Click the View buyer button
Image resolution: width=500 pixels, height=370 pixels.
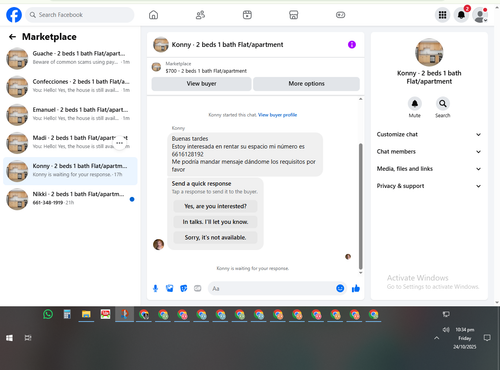click(201, 84)
